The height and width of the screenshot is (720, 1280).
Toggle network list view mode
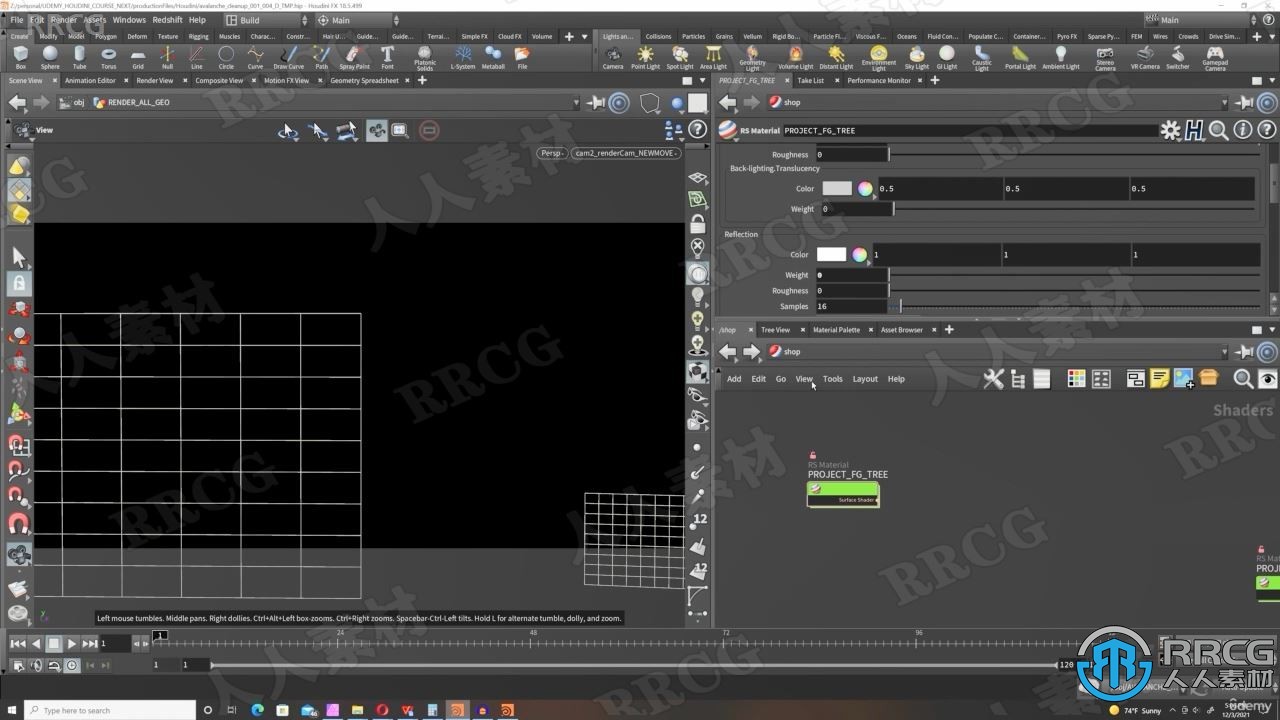click(1041, 378)
